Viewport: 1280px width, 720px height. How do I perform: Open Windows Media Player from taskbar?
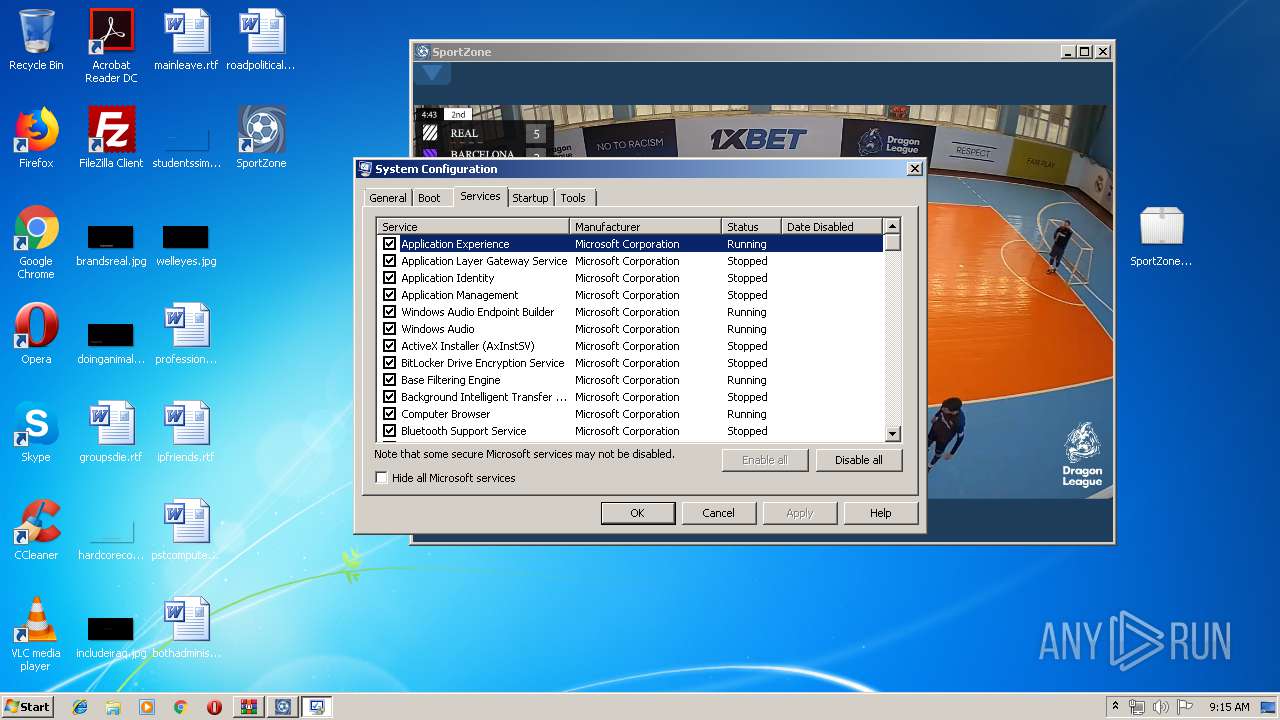coord(147,707)
